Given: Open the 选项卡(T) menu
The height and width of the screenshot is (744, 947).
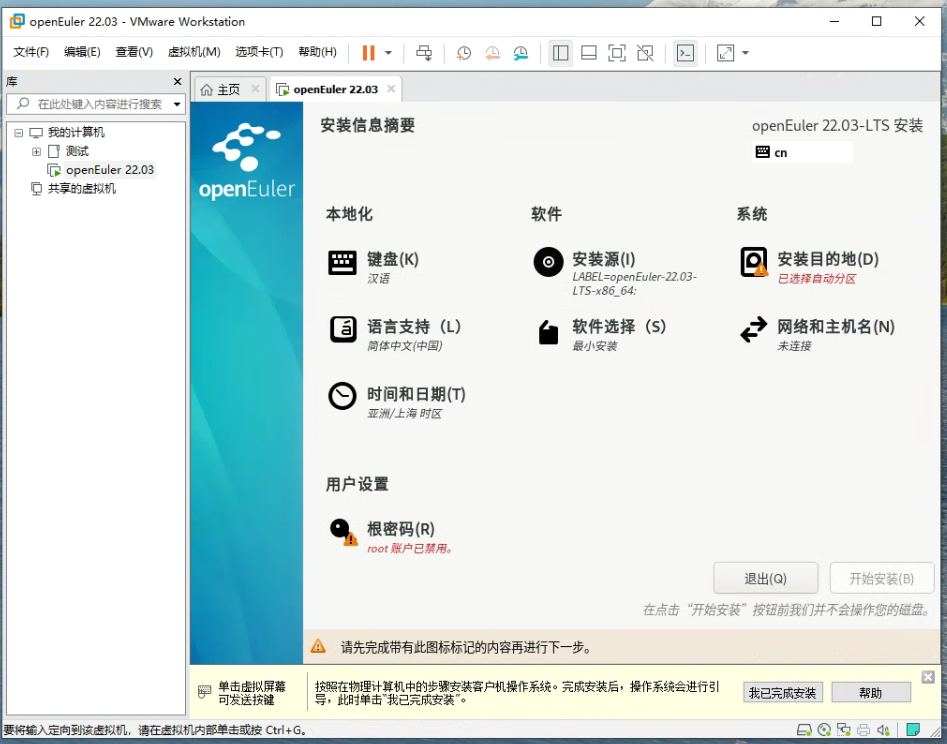Looking at the screenshot, I should pos(259,52).
